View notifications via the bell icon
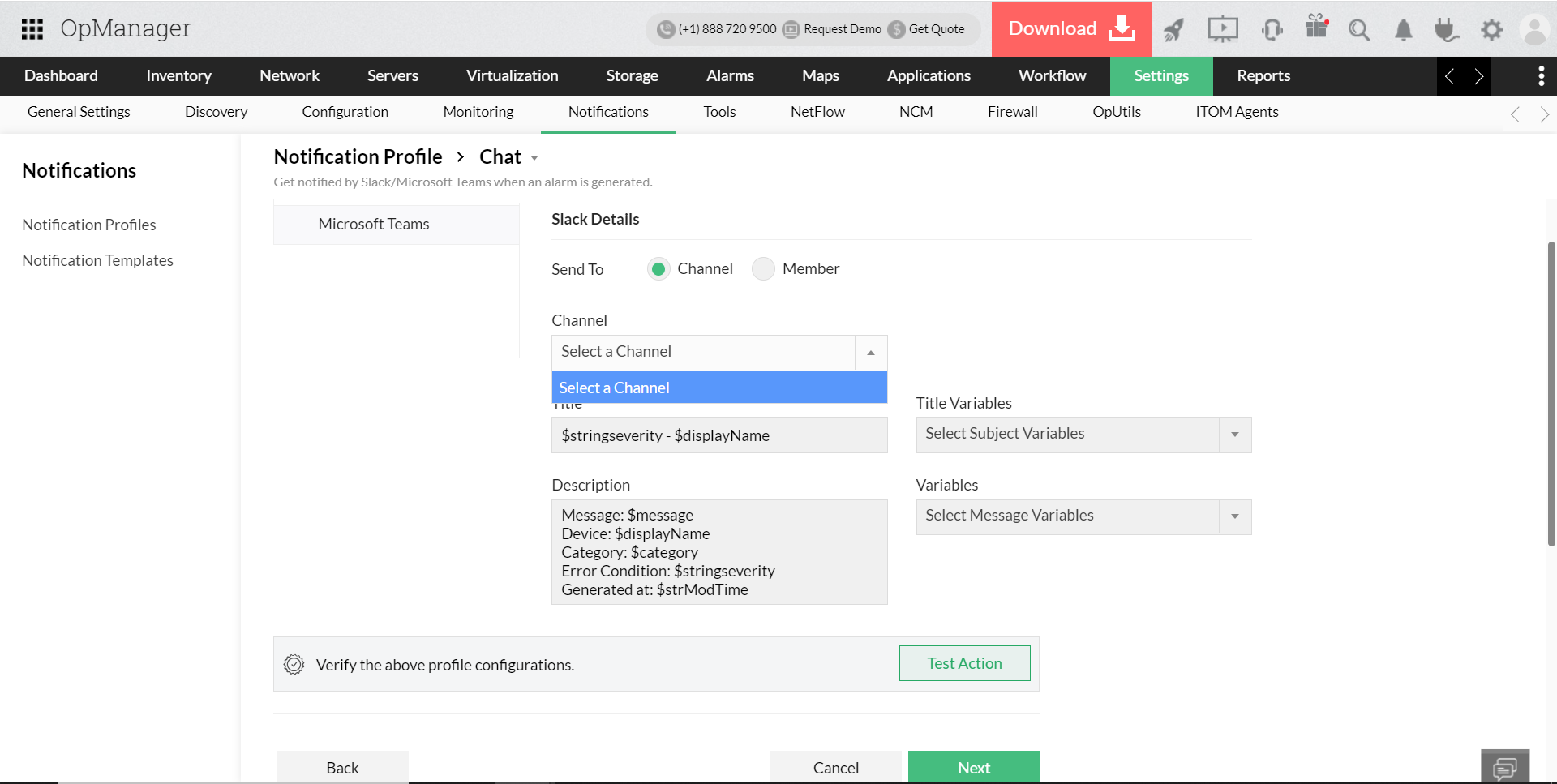This screenshot has height=784, width=1557. coord(1404,29)
